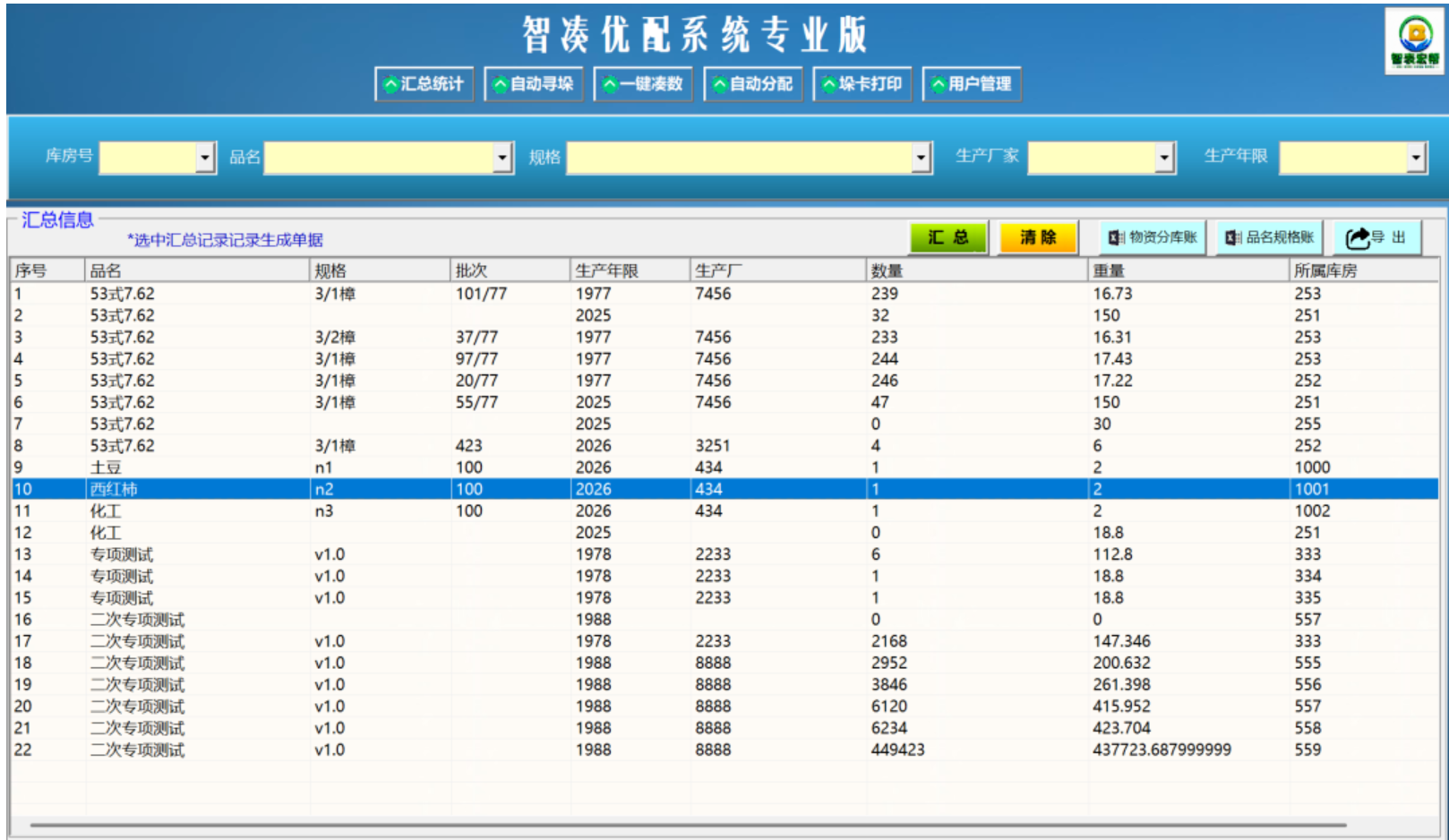Image resolution: width=1449 pixels, height=840 pixels.
Task: Click the 重量 column header
Action: pyautogui.click(x=1189, y=270)
